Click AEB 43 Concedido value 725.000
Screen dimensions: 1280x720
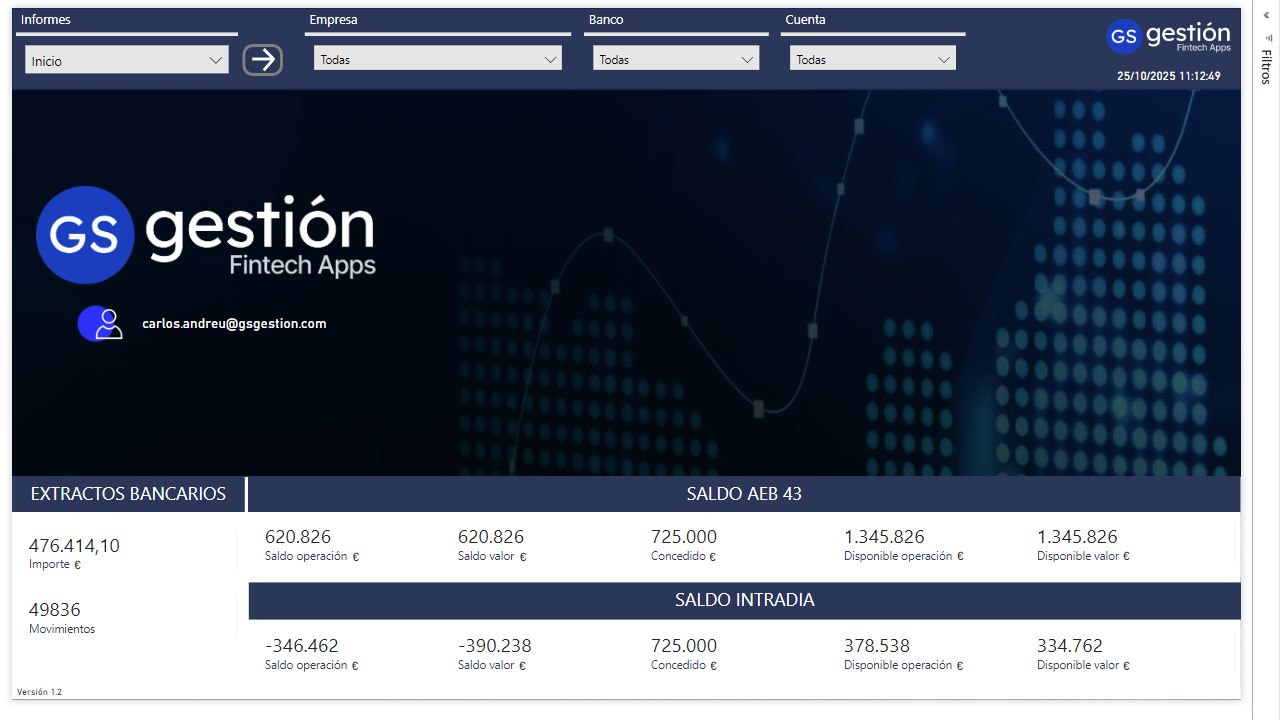(684, 537)
